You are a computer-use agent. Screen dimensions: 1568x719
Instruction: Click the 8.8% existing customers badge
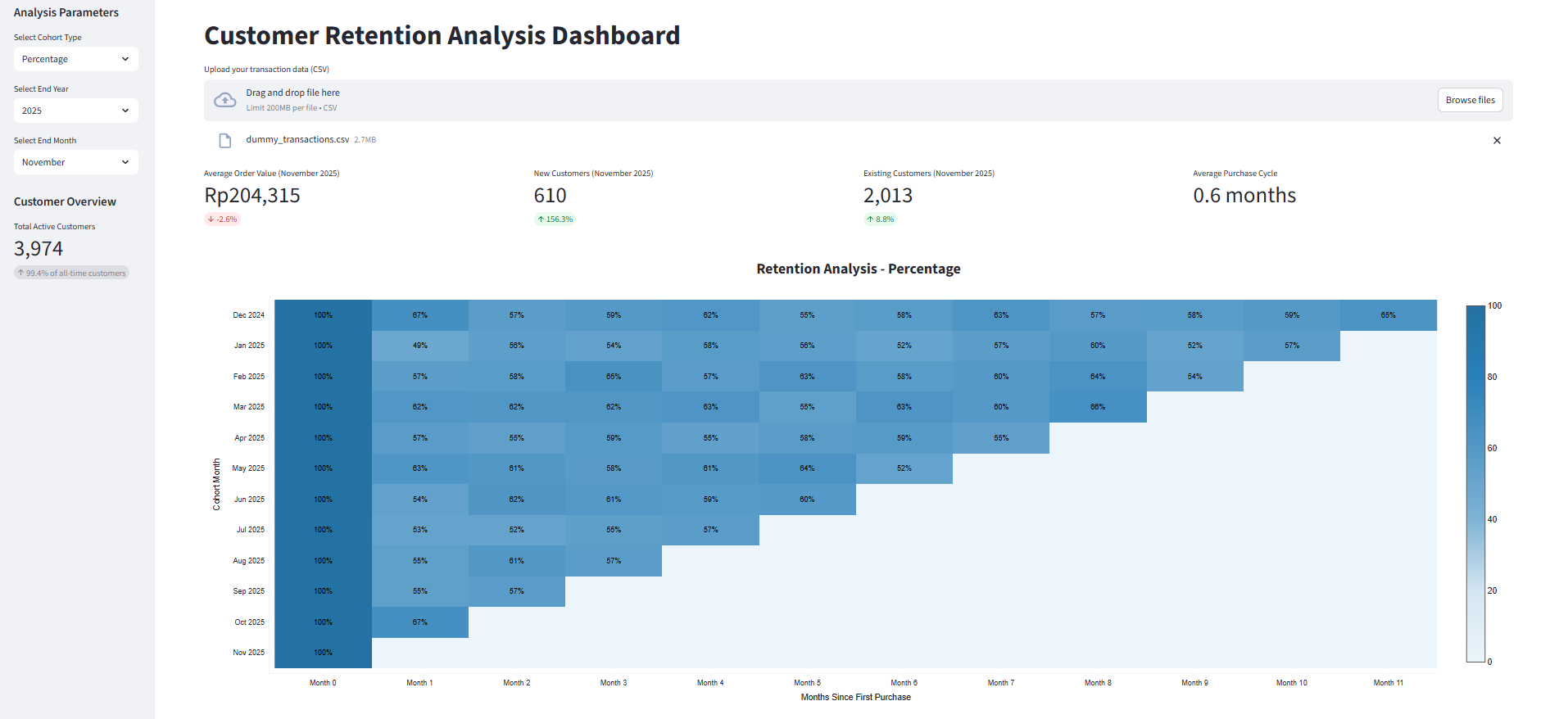click(x=881, y=219)
